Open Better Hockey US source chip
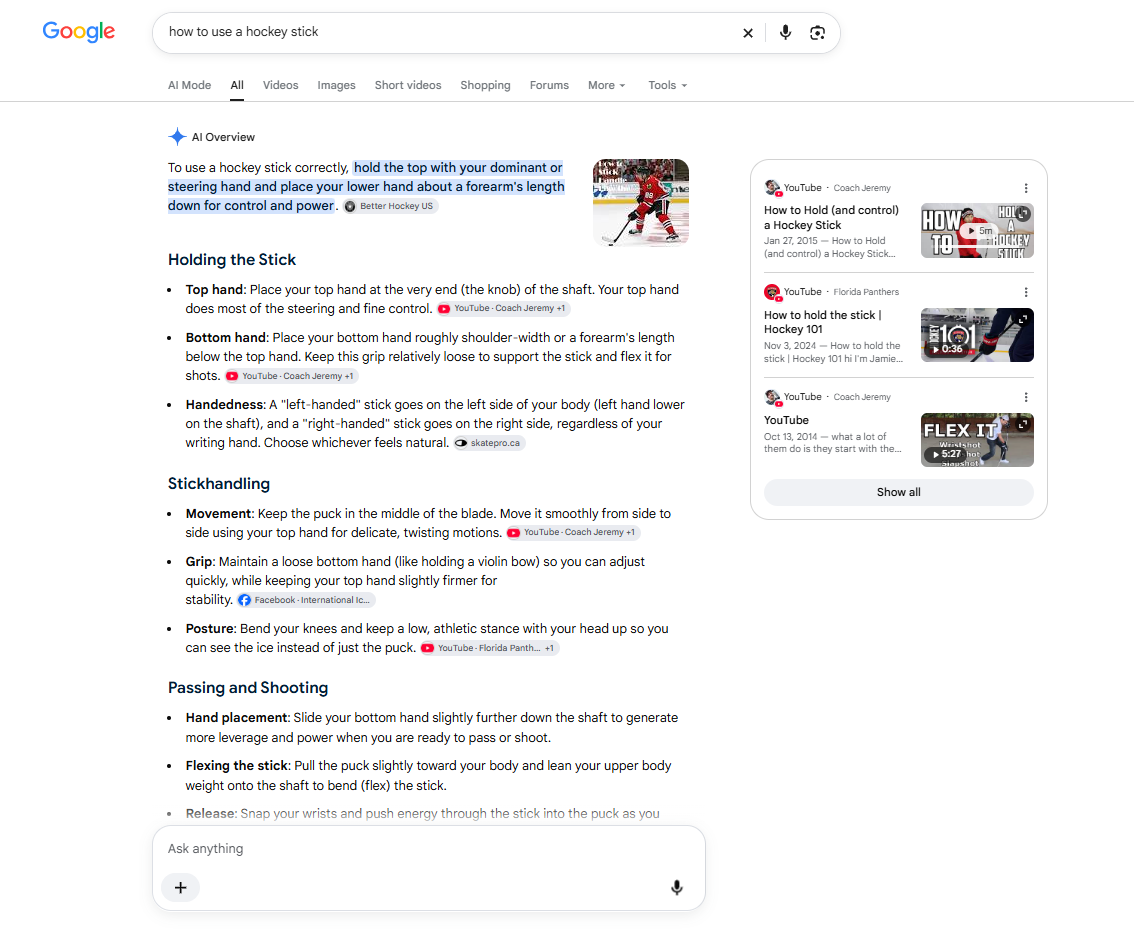The height and width of the screenshot is (937, 1134). point(391,206)
